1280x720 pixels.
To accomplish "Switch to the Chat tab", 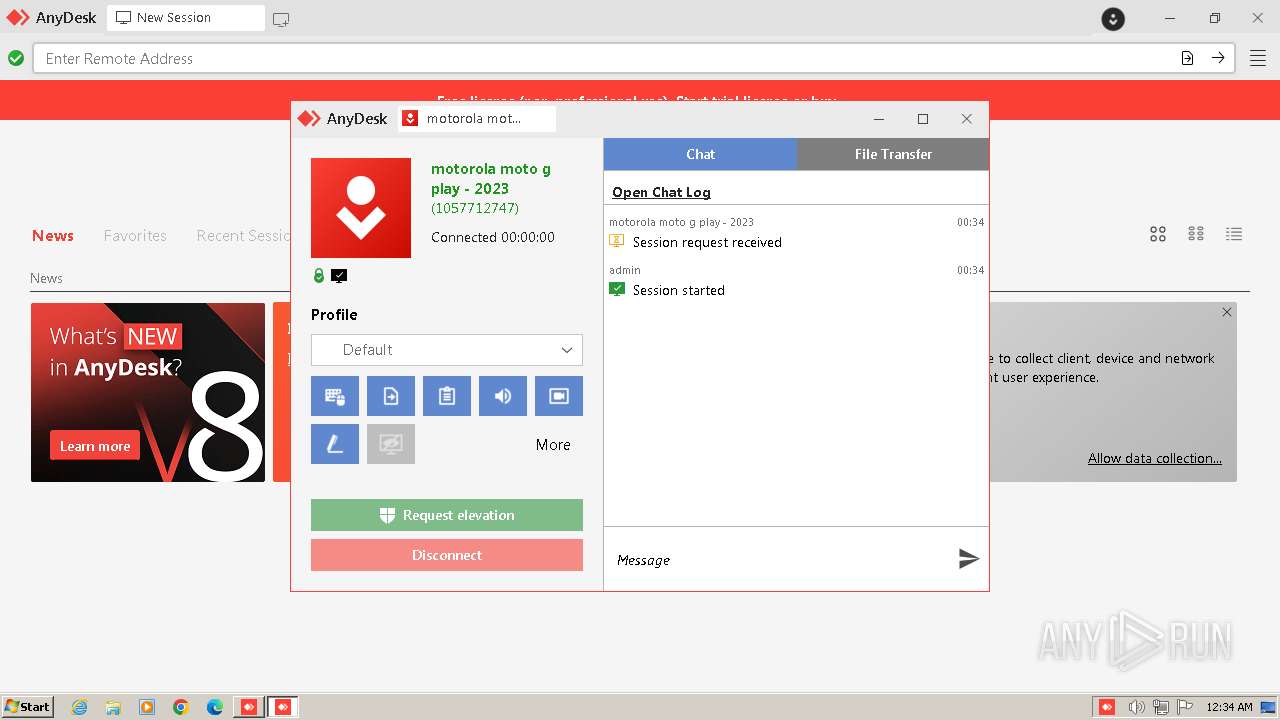I will (700, 154).
